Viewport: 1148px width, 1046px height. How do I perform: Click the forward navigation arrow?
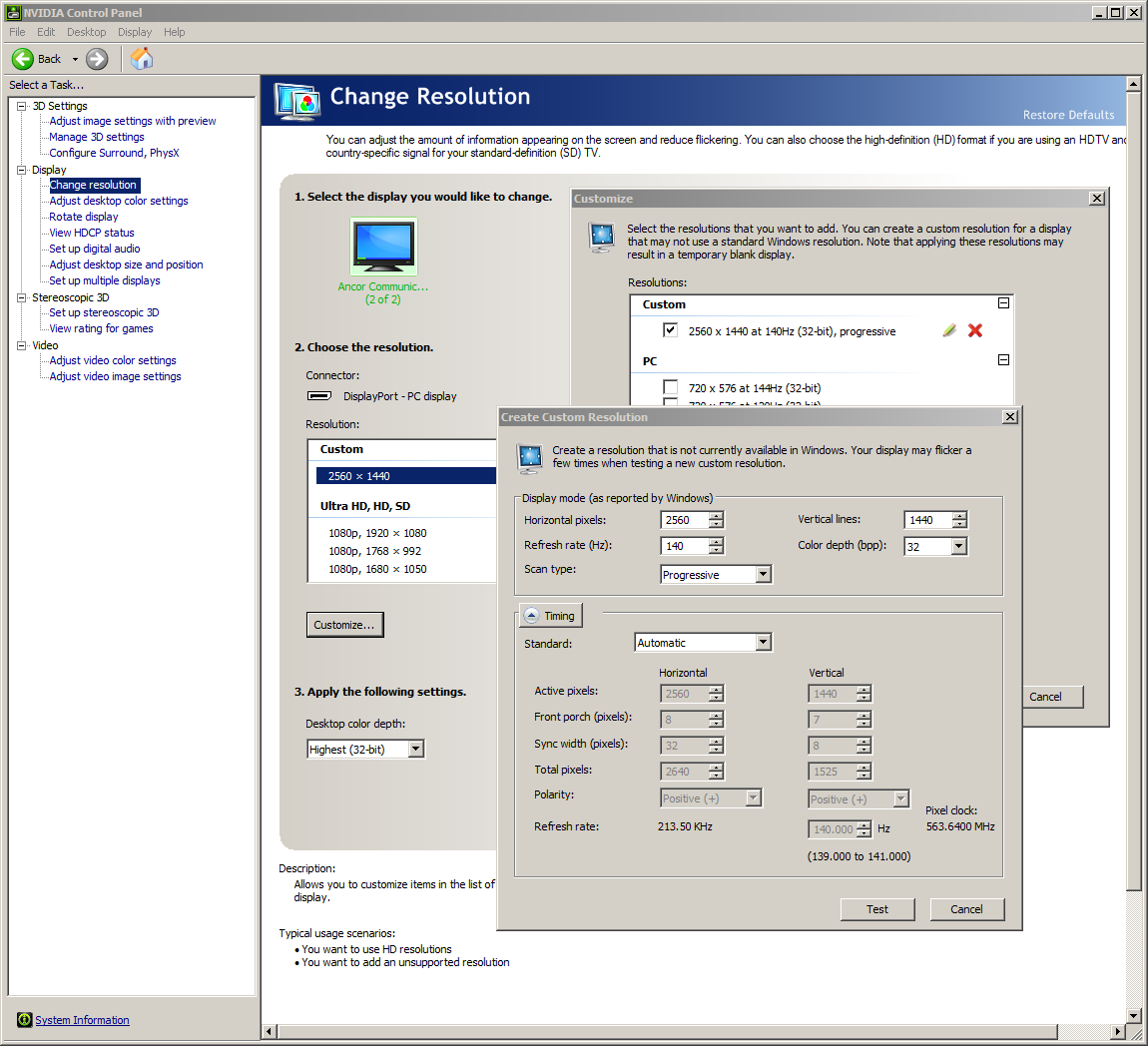(96, 58)
